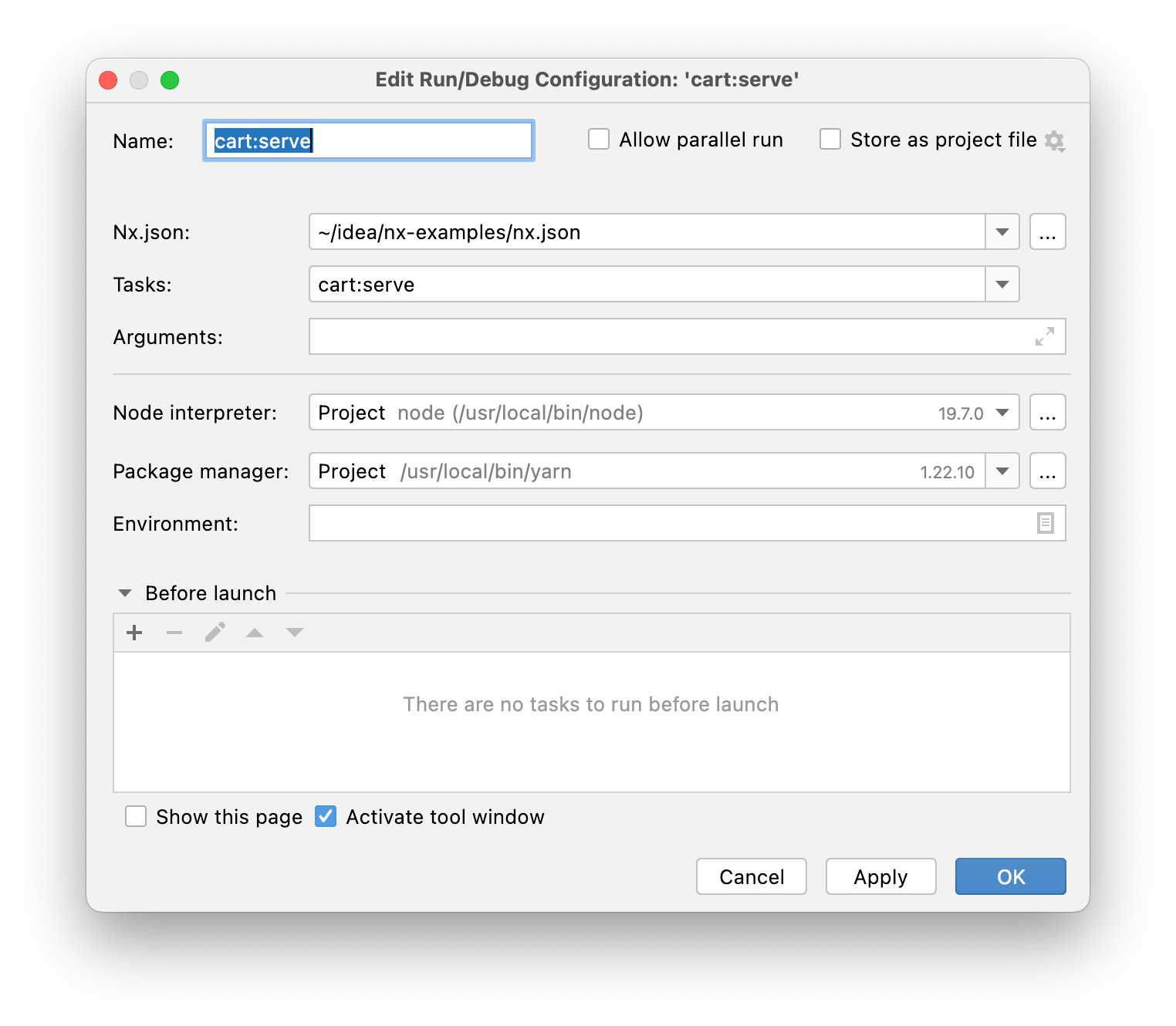The width and height of the screenshot is (1176, 1026).
Task: Open settings via gear next to Store as project file
Action: [1056, 140]
